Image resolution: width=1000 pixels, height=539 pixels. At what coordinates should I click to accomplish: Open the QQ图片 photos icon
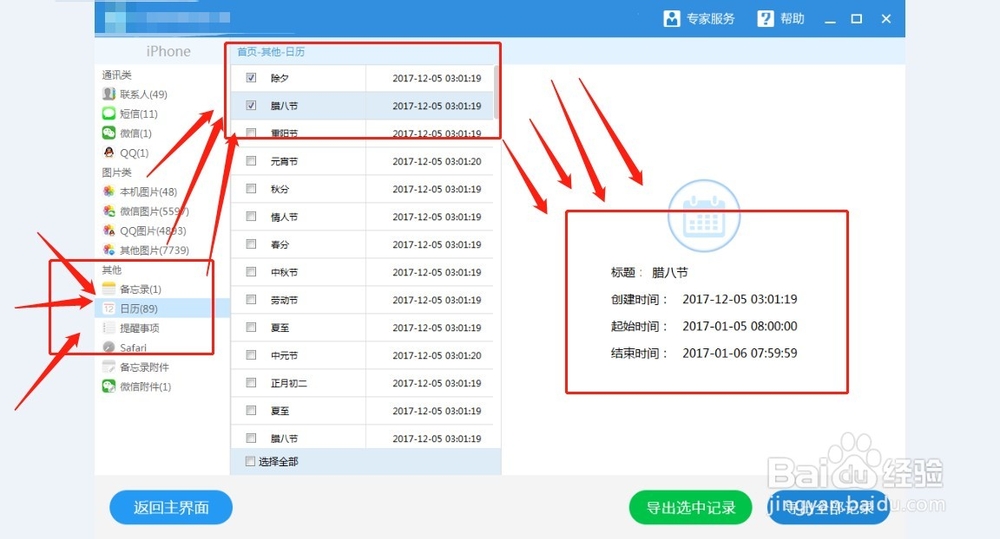click(109, 230)
